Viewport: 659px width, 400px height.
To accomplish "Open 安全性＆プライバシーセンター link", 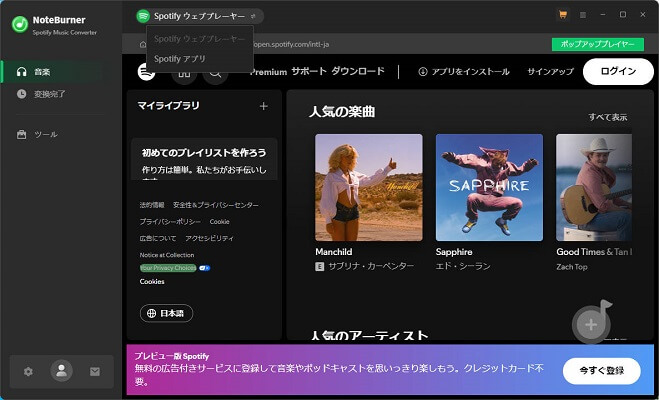I will point(216,205).
